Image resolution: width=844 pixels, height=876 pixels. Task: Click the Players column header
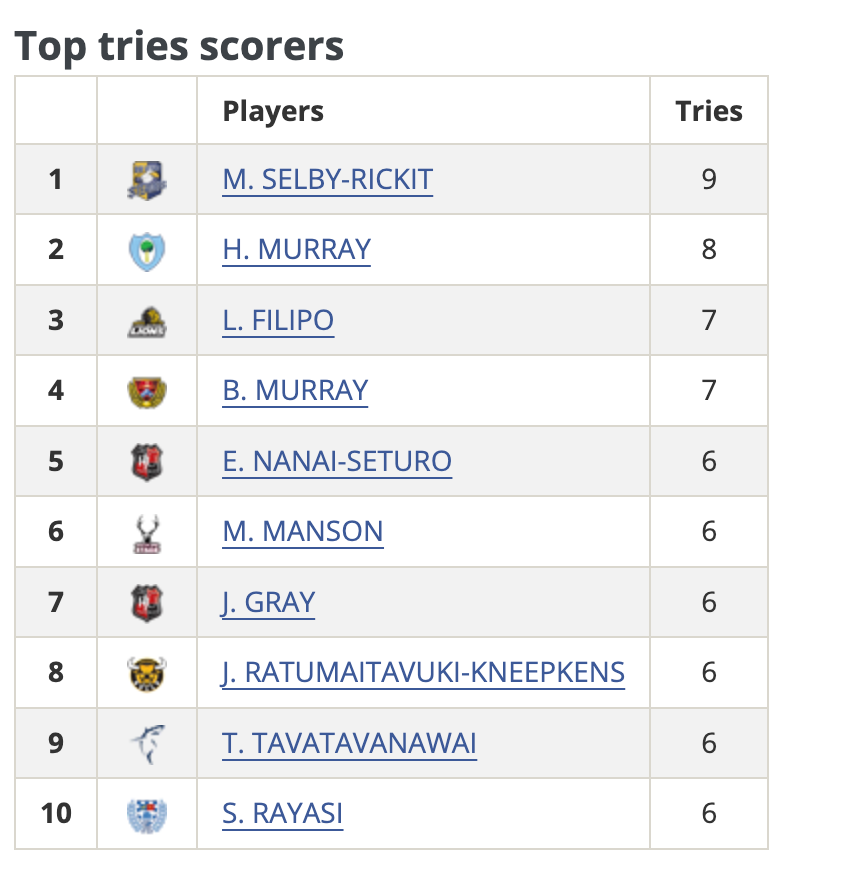coord(273,111)
